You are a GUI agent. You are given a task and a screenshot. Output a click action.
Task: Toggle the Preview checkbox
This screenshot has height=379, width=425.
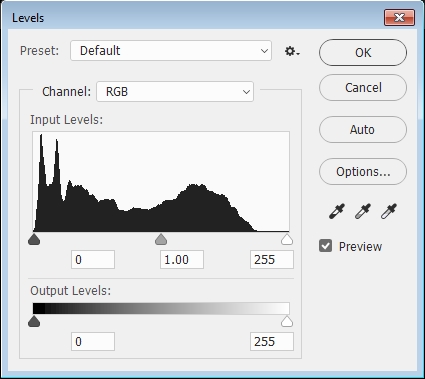tap(325, 246)
